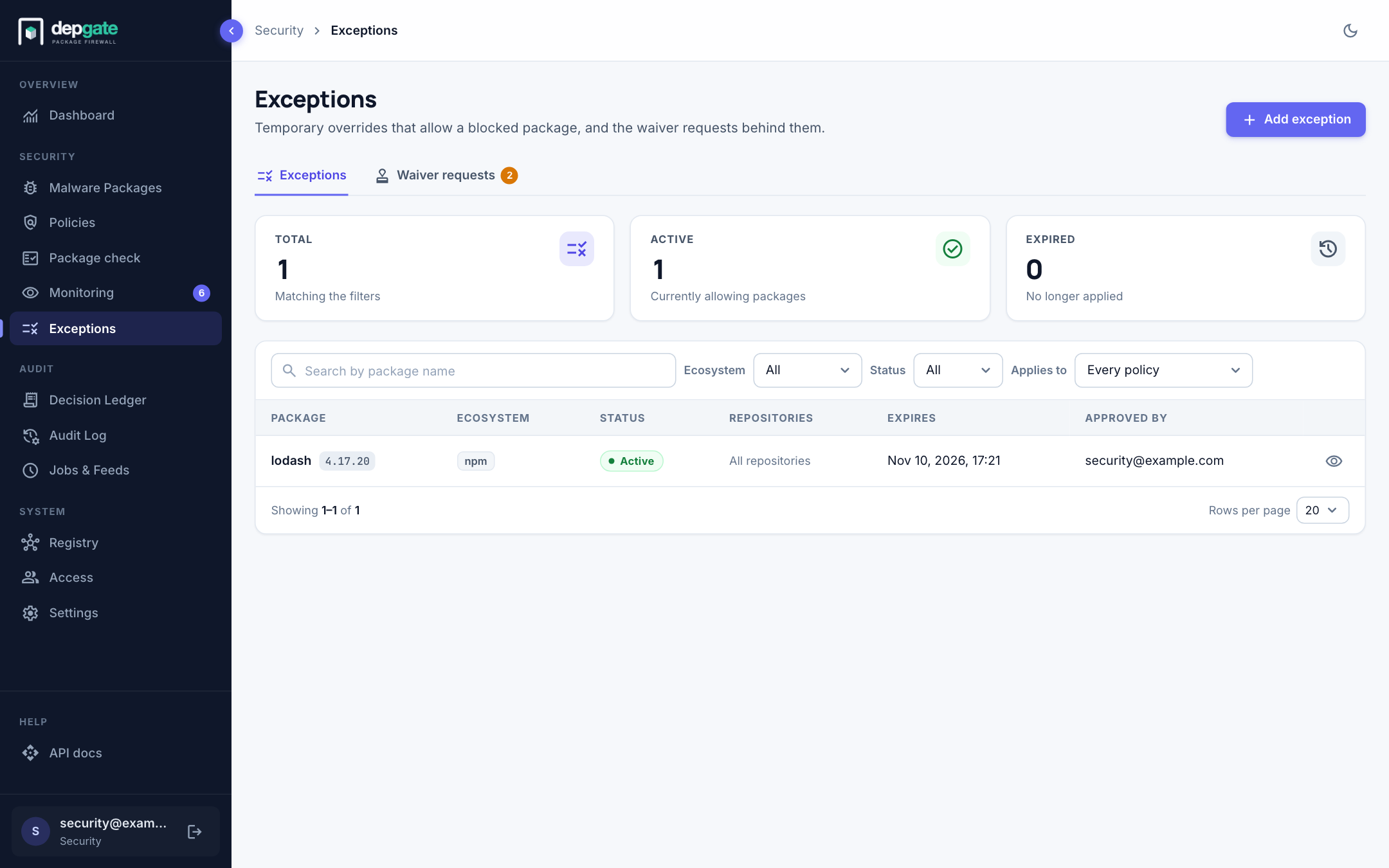Click the Package column header
Screen dimensions: 1389x868
[x=298, y=418]
